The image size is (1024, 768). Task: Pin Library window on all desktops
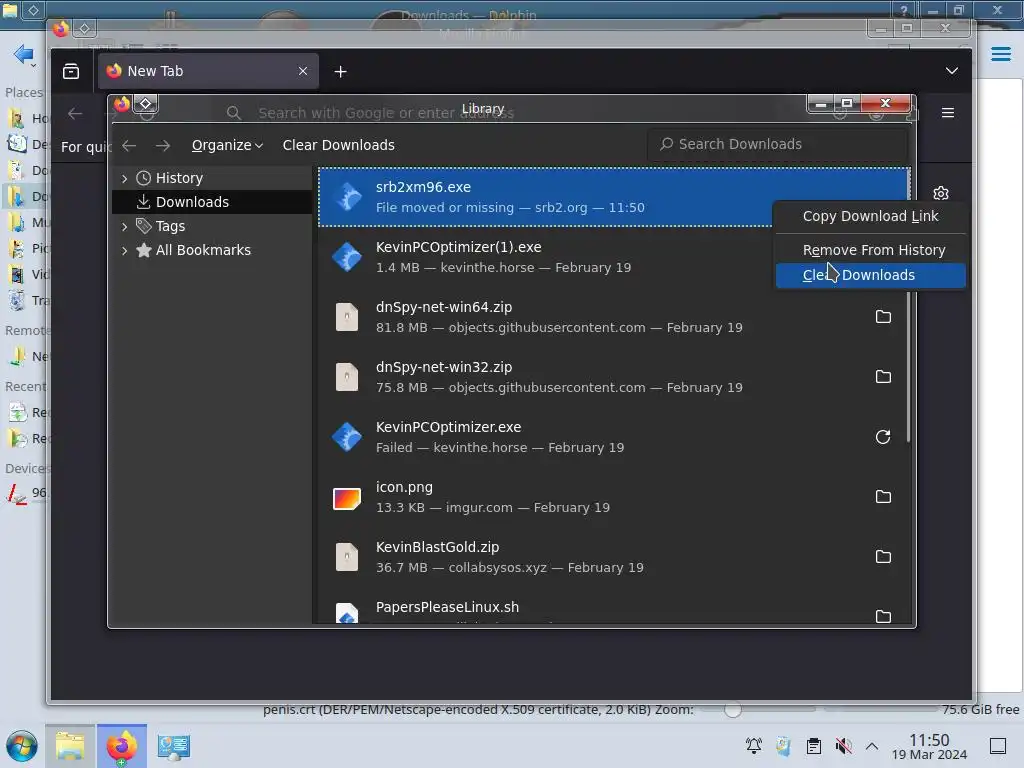click(x=146, y=104)
